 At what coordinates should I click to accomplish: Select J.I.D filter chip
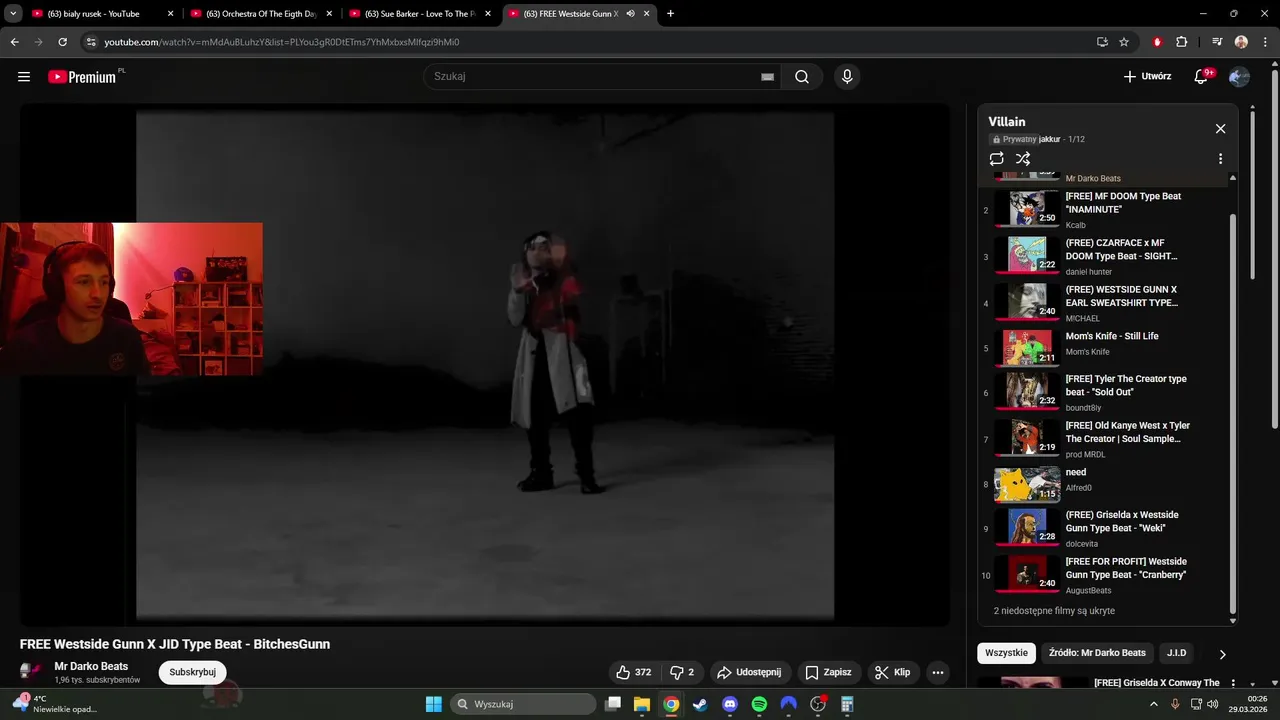coord(1176,653)
